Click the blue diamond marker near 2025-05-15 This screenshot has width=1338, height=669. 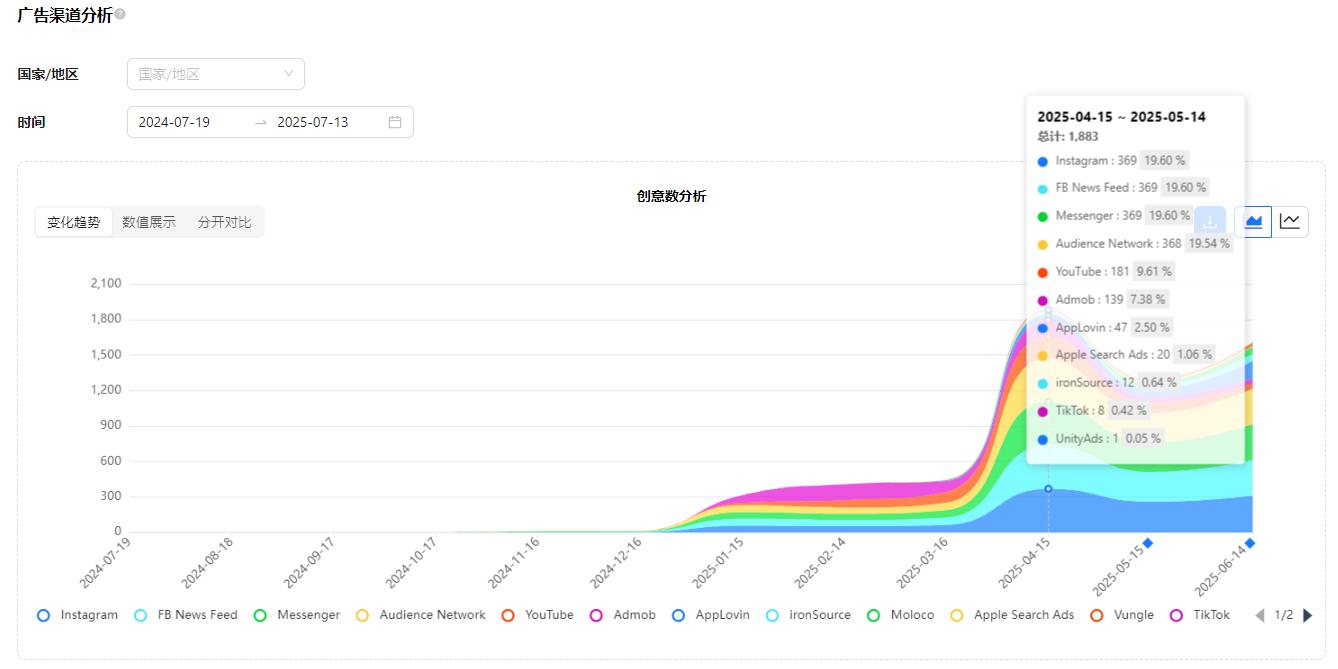pos(1148,543)
